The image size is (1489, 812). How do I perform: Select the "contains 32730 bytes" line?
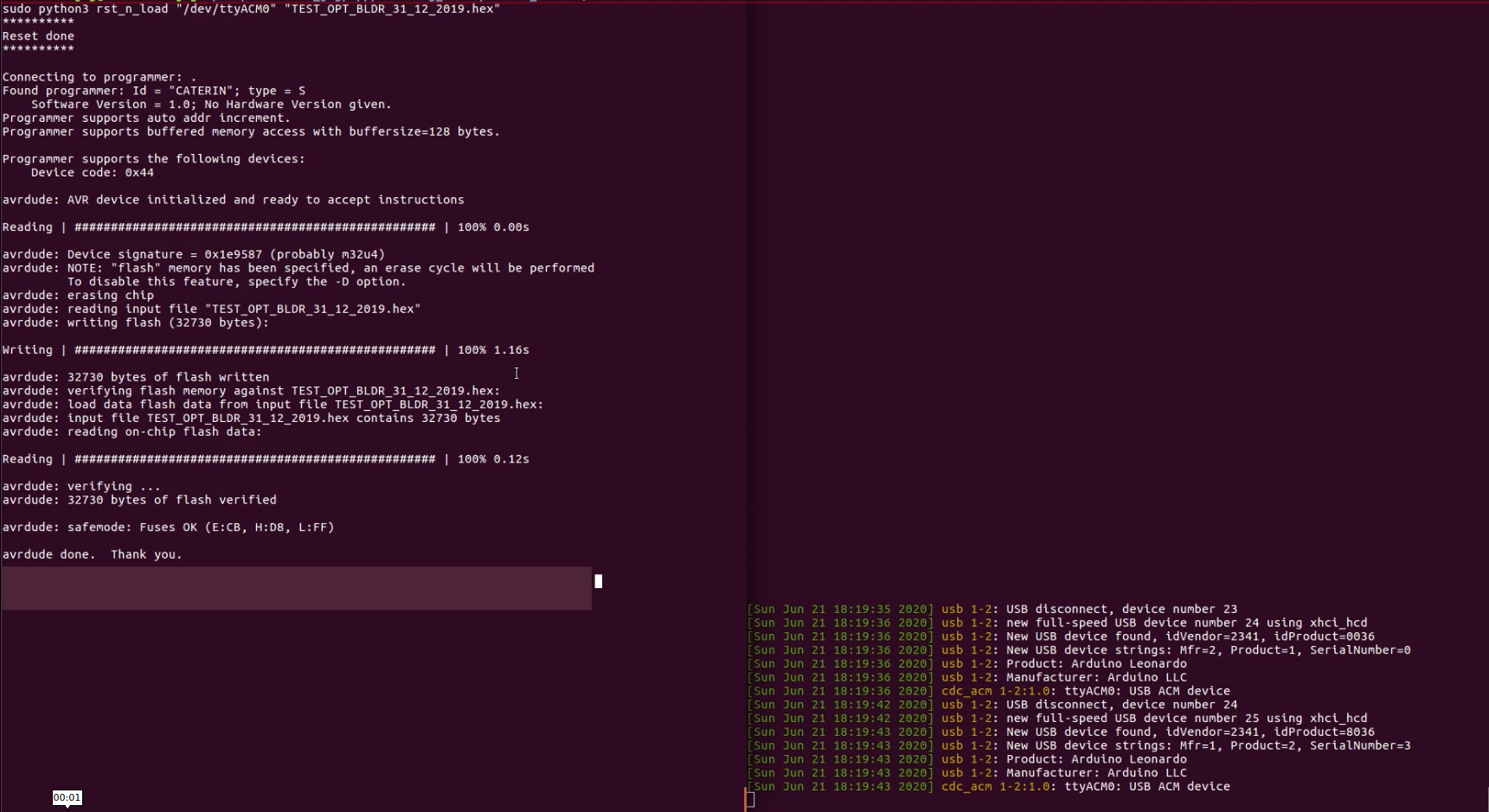(251, 419)
